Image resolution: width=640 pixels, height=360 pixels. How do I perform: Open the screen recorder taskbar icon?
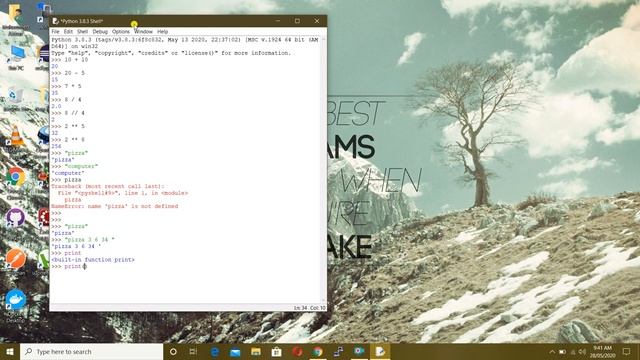359,351
